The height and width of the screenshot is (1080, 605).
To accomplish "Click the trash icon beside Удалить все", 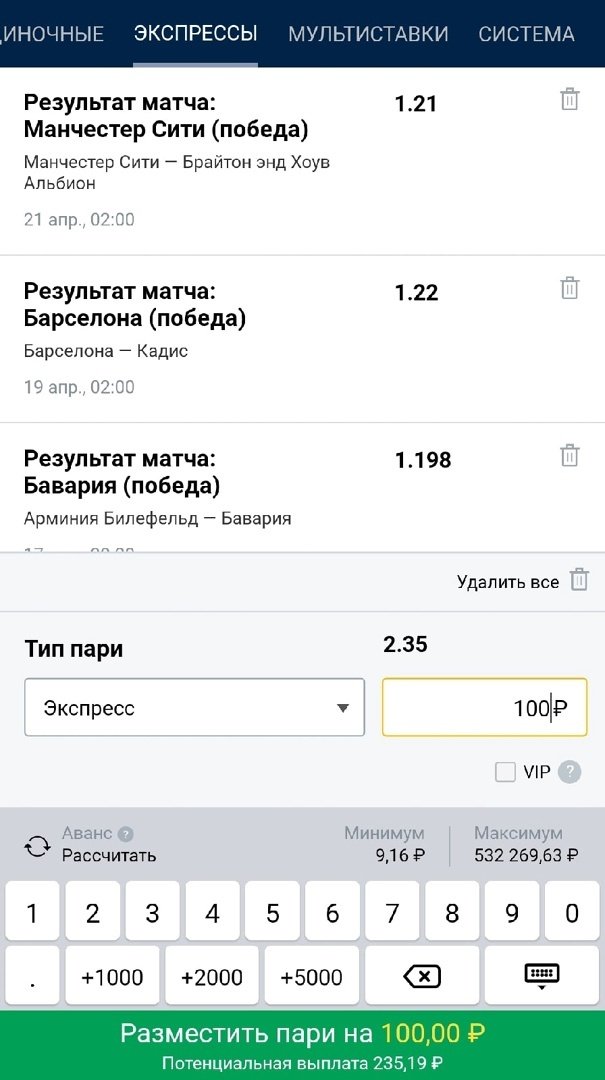I will tap(579, 580).
